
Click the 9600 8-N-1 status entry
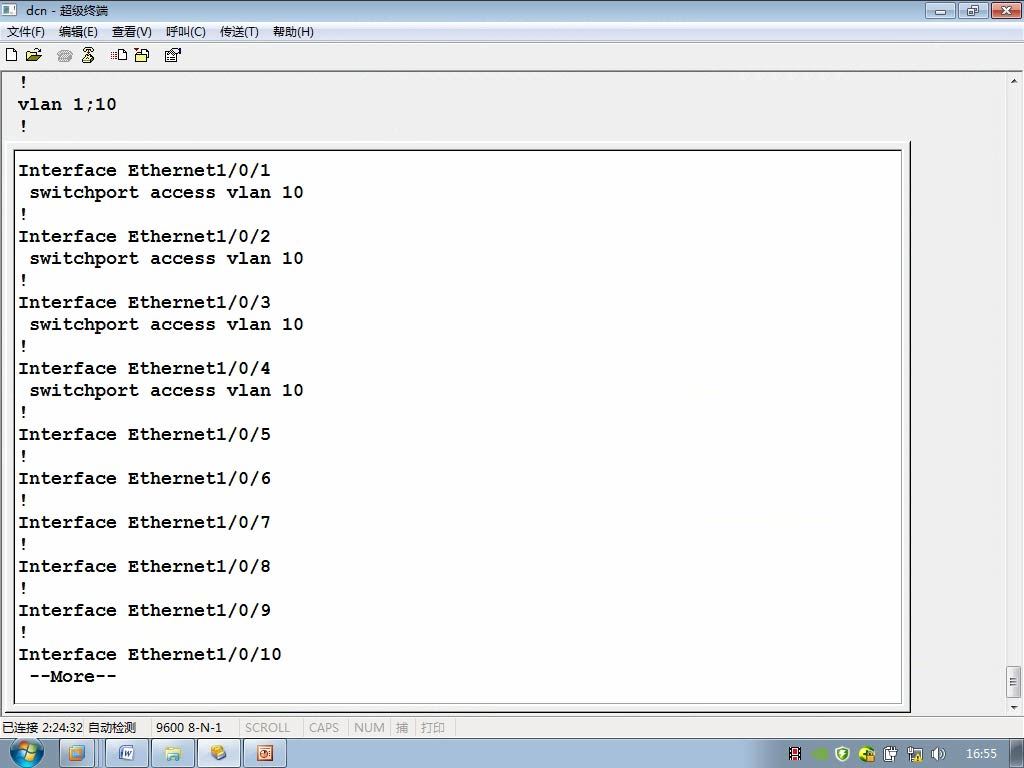(x=189, y=727)
